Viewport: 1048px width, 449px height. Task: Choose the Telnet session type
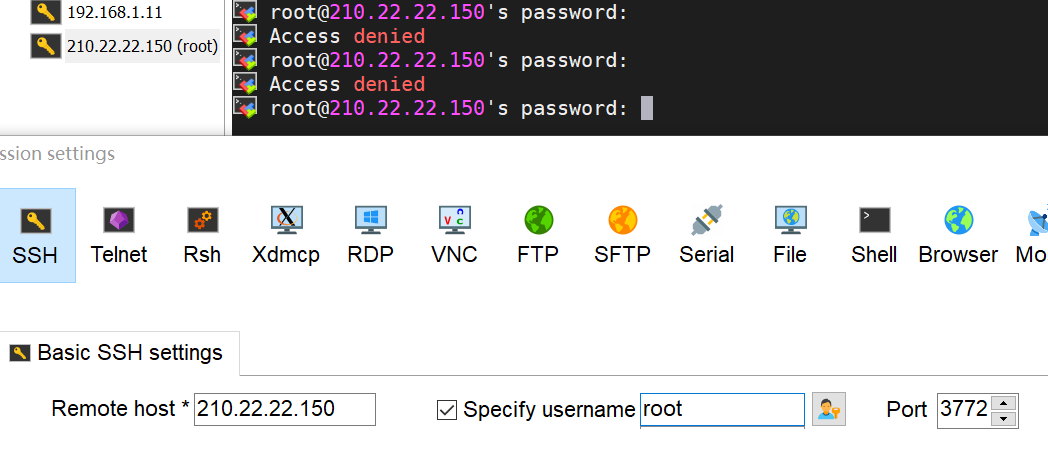point(119,235)
